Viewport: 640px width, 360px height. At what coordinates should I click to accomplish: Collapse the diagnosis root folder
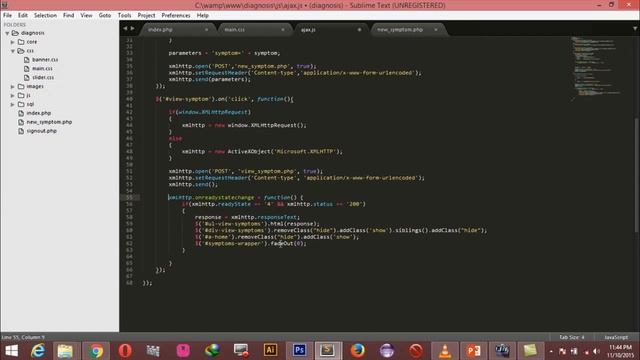point(7,33)
